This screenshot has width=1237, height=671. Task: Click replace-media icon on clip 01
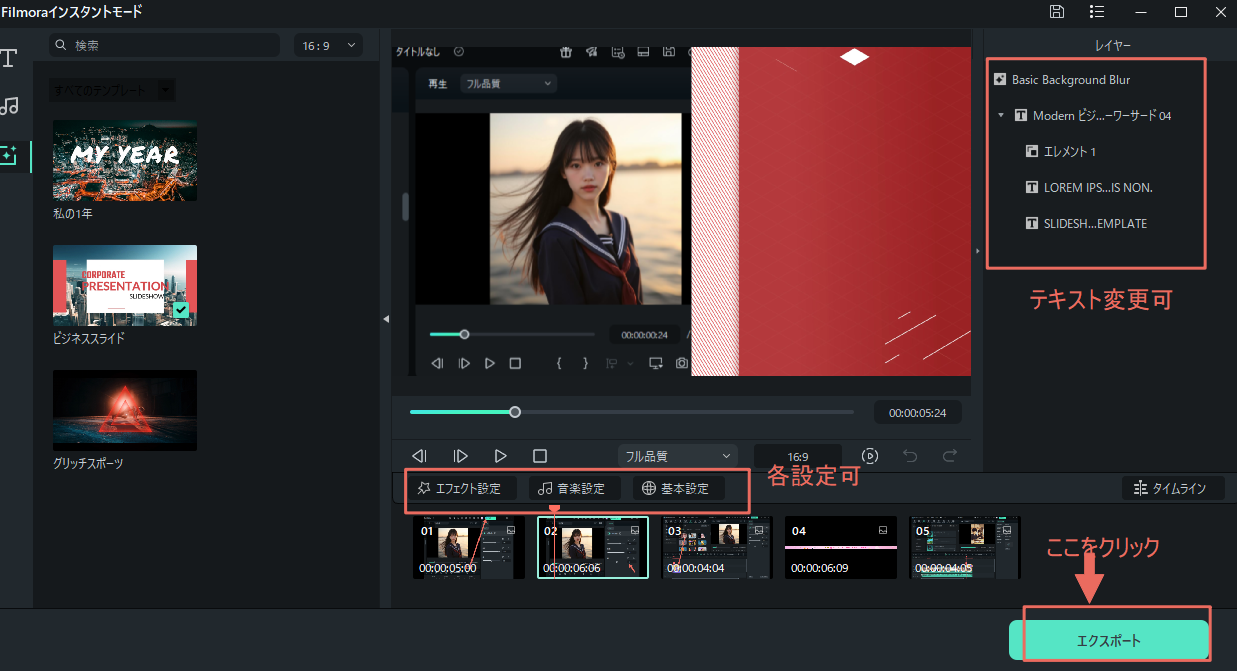(x=509, y=530)
